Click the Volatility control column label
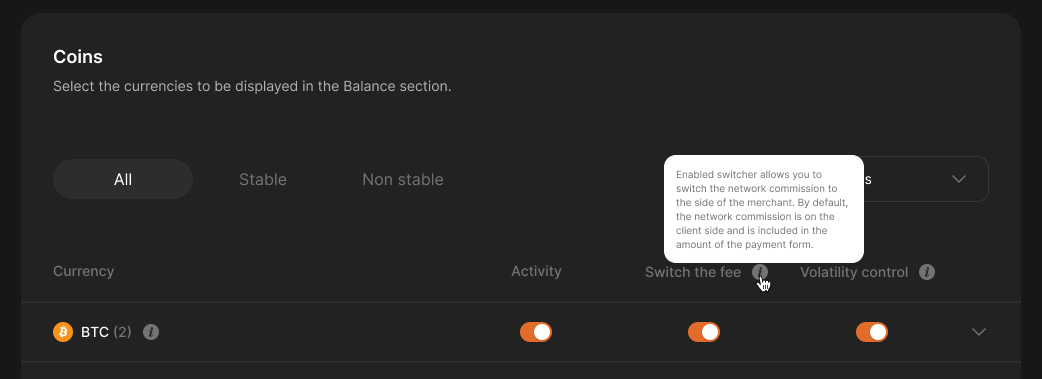 coord(854,272)
